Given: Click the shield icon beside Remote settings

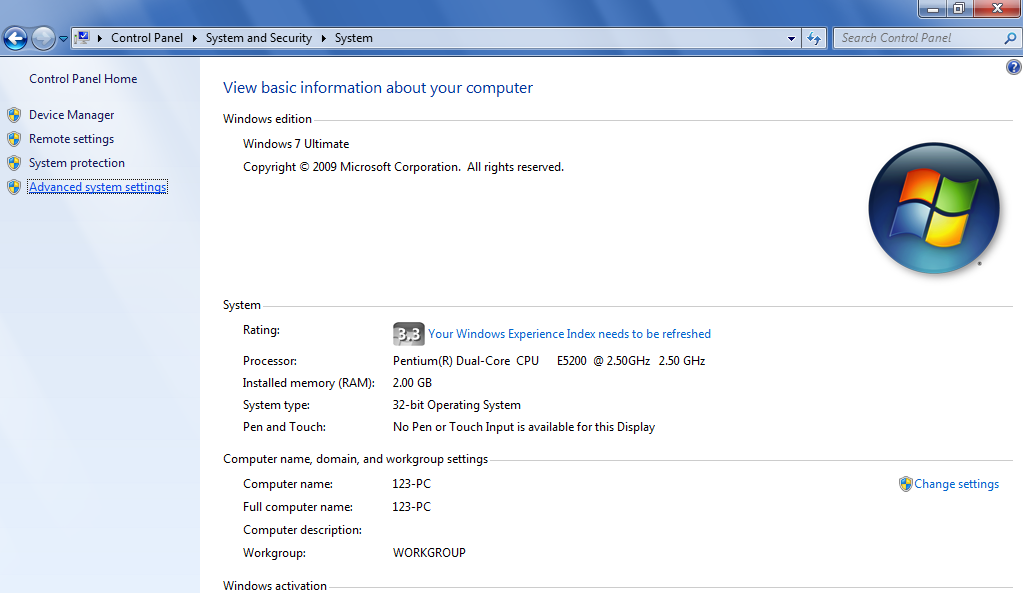Looking at the screenshot, I should (x=14, y=139).
